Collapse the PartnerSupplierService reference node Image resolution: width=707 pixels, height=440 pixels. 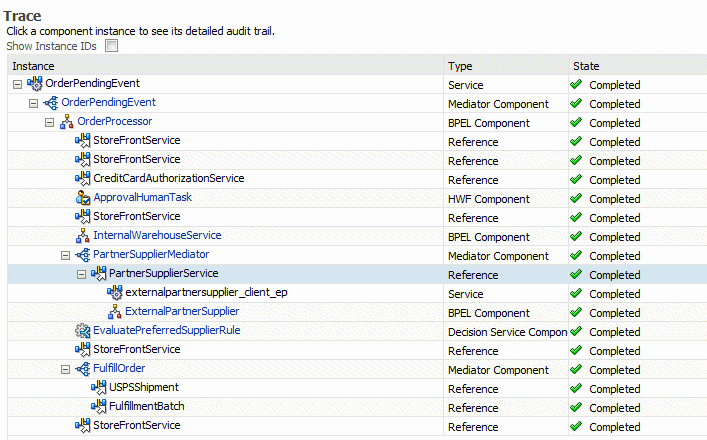point(81,274)
